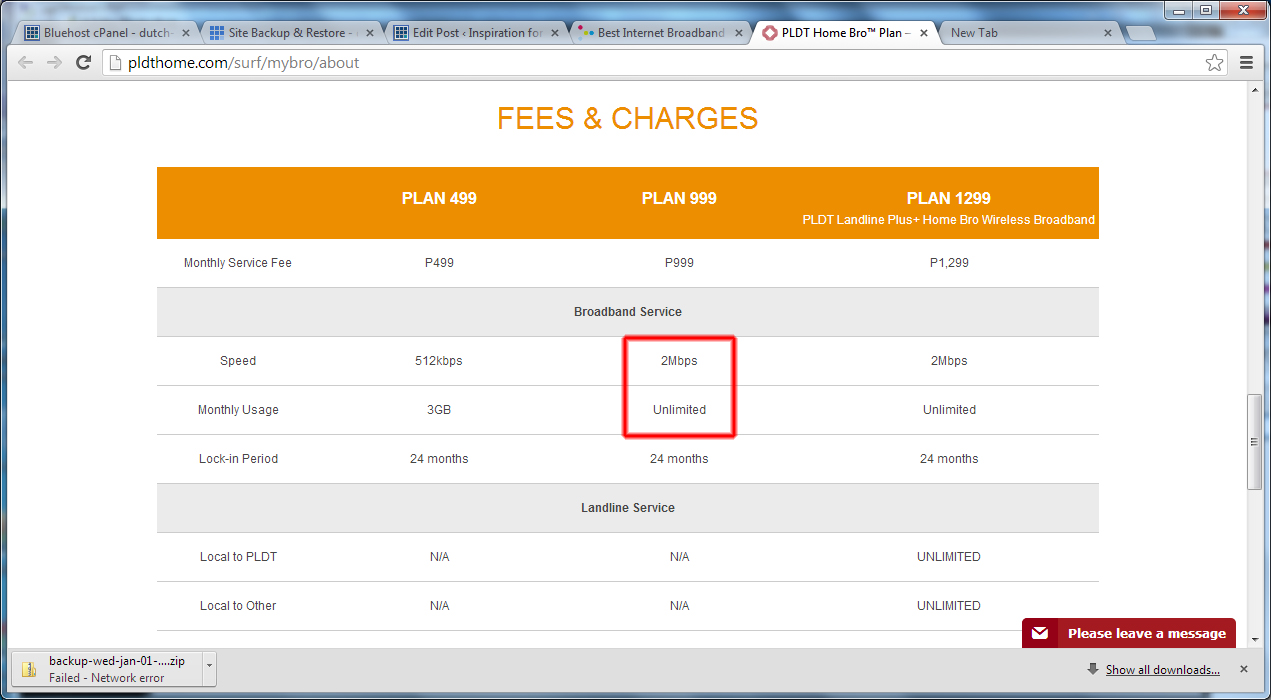The width and height of the screenshot is (1271, 700).
Task: Minimize the Chrome window
Action: tap(1179, 9)
